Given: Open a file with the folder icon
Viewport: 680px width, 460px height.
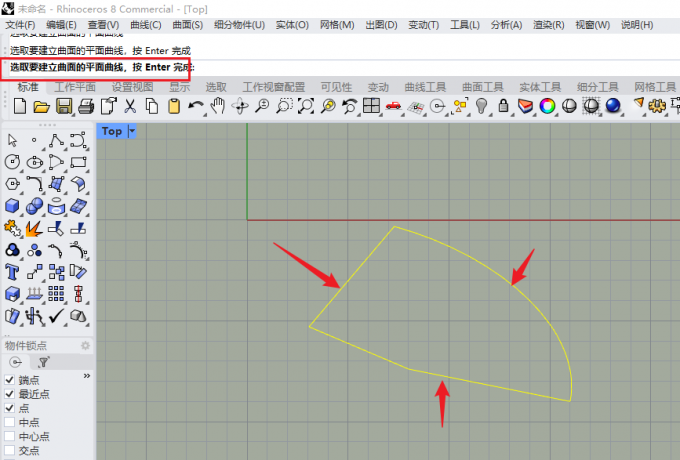Looking at the screenshot, I should [42, 106].
